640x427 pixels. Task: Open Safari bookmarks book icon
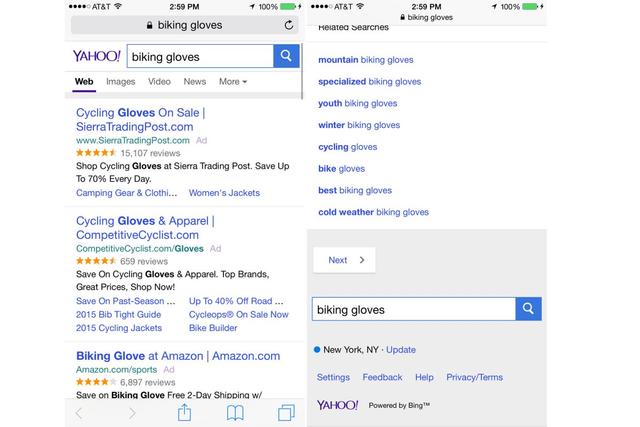[235, 412]
